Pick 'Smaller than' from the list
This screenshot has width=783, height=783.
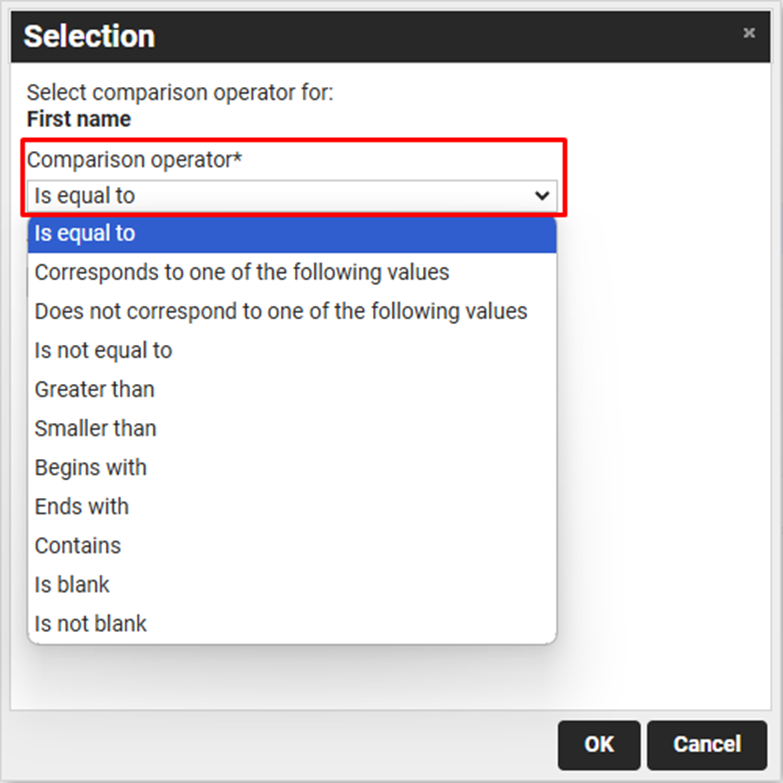click(x=96, y=428)
